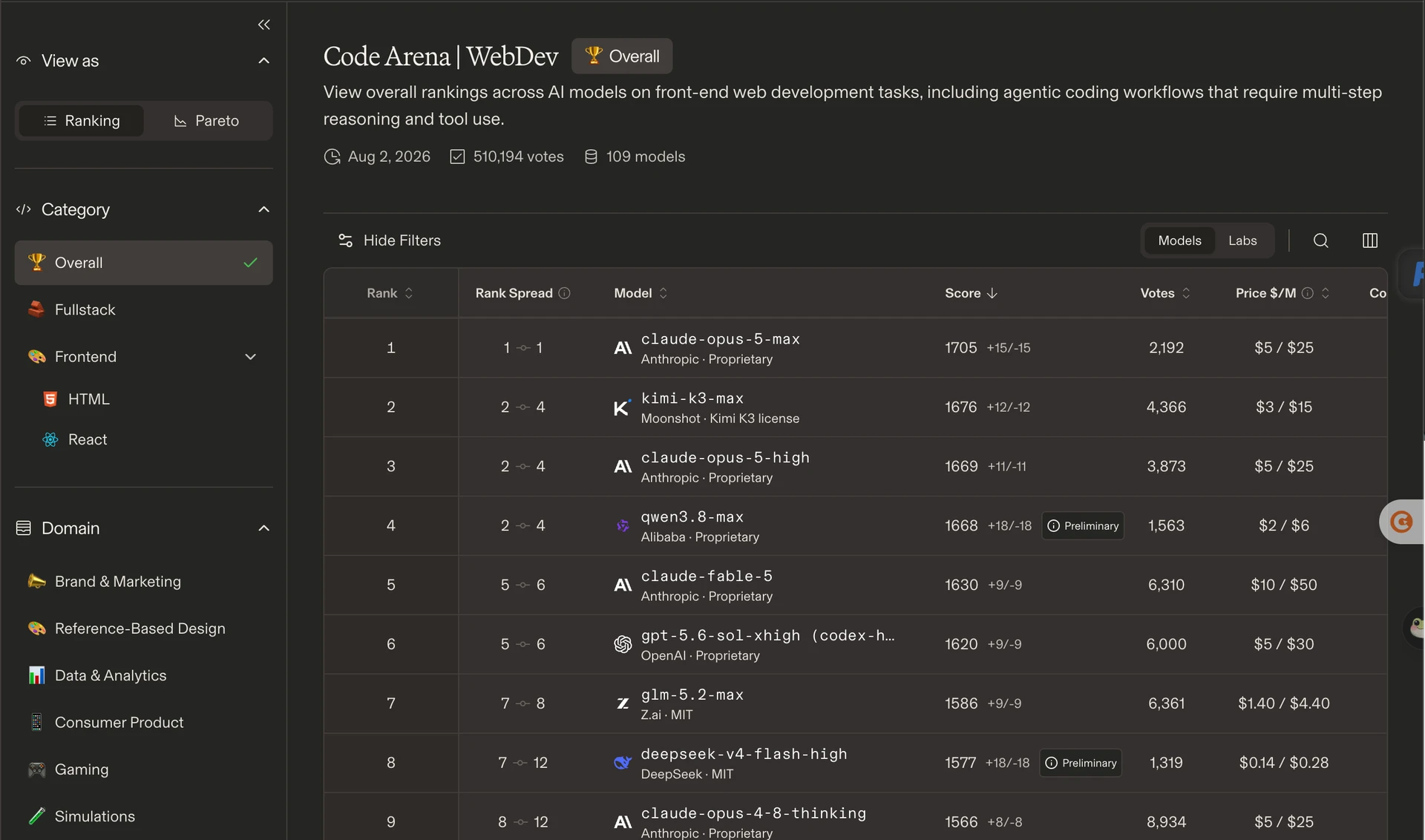The image size is (1425, 840).
Task: Click the Anthropic logo beside claude-opus-5-max
Action: (623, 348)
